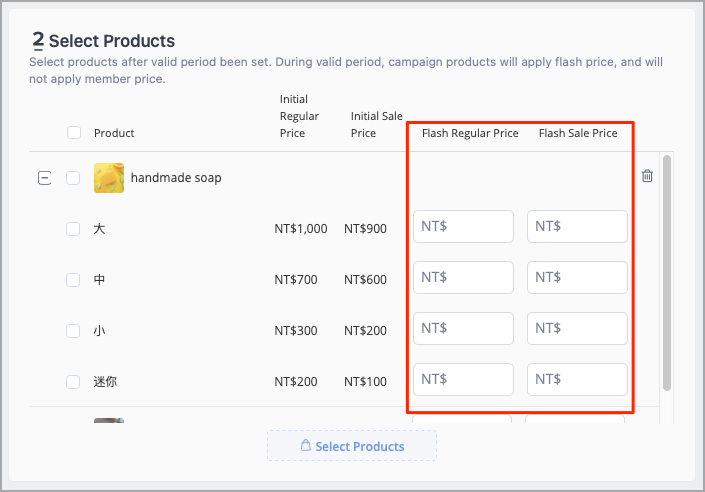Focus Flash Regular Price field for 迷你
Screen dimensions: 705x492
[x=463, y=380]
